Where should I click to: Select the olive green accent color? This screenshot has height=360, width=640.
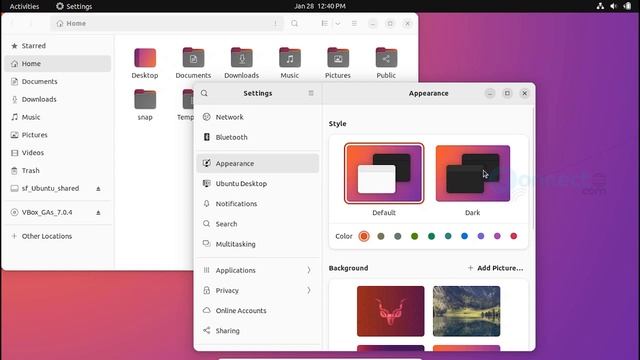tap(414, 236)
